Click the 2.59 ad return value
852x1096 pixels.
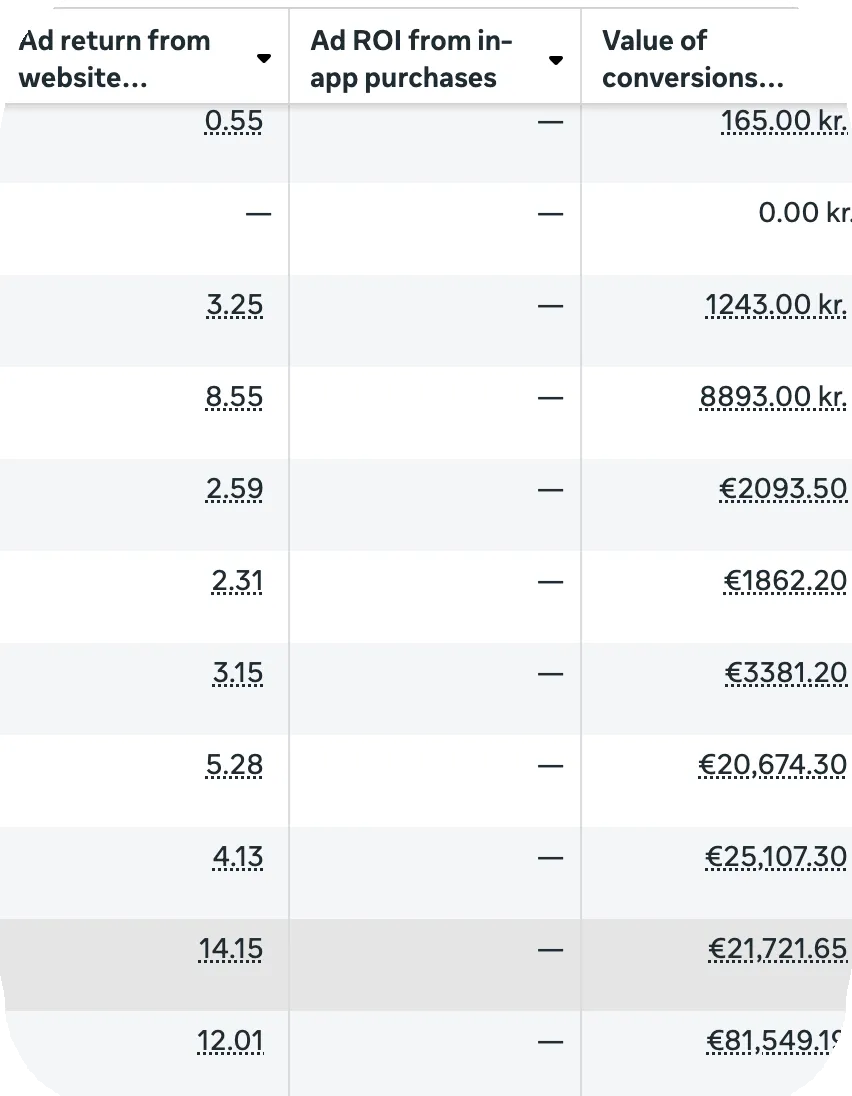(x=234, y=489)
